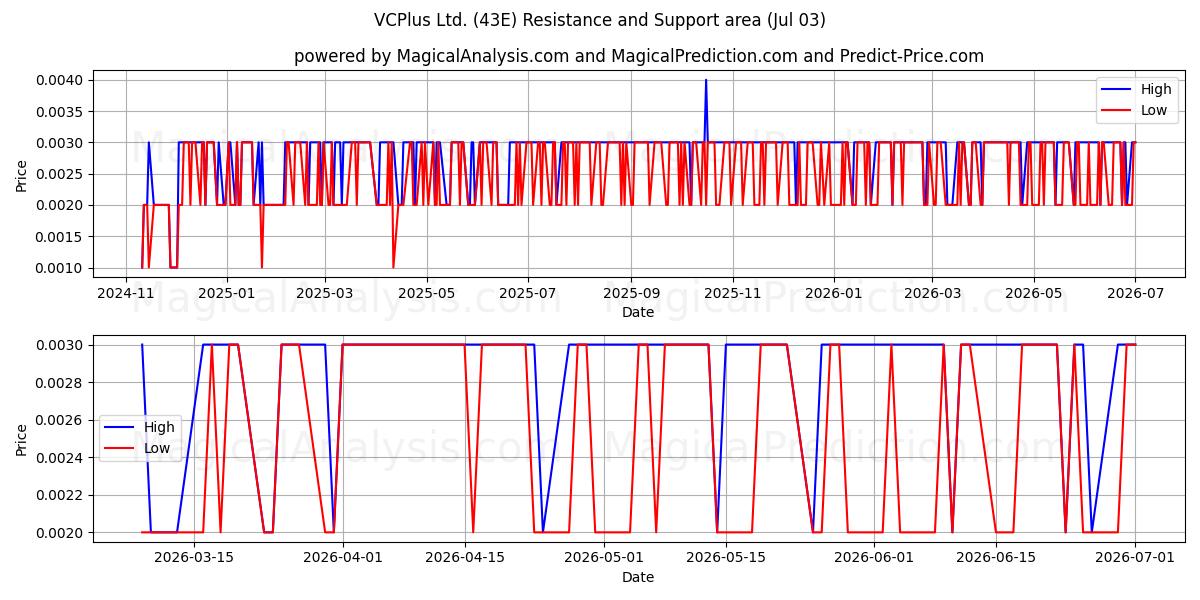Click the bottom chart y-axis value 0.0024
Viewport: 1200px width, 600px height.
(62, 458)
